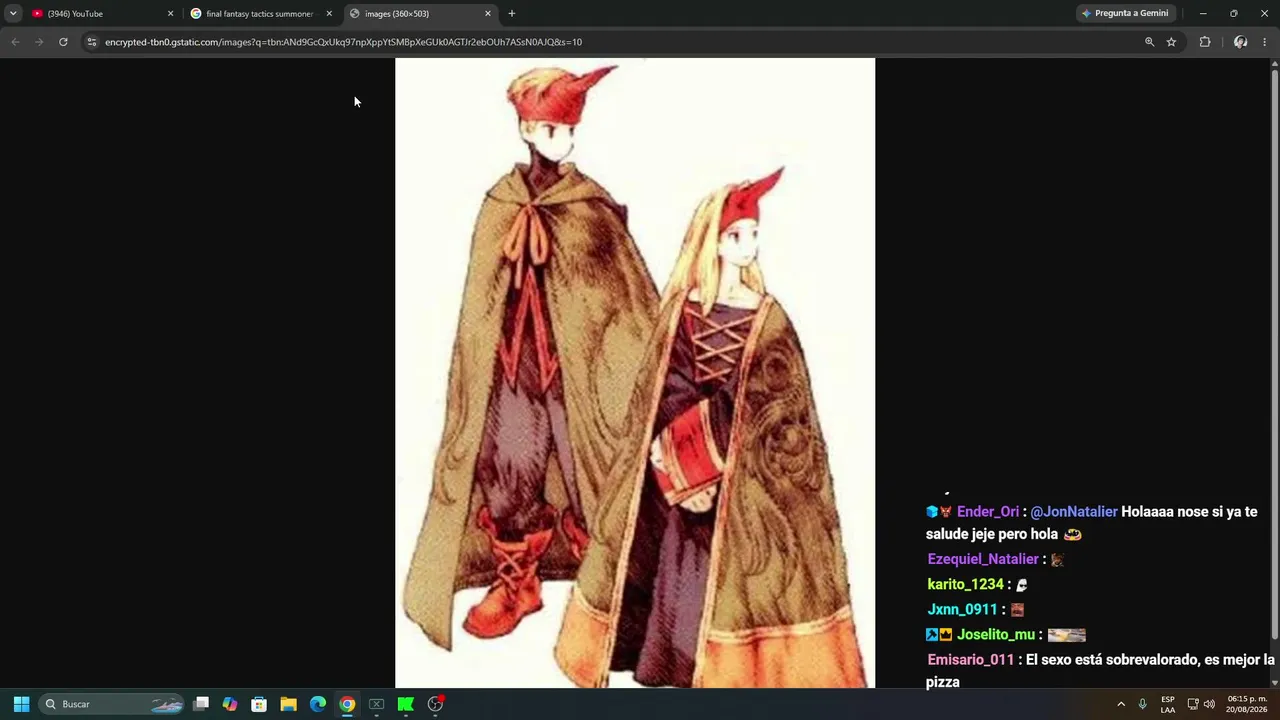Open the tab search dropdown arrow
This screenshot has width=1280, height=720.
[x=13, y=13]
